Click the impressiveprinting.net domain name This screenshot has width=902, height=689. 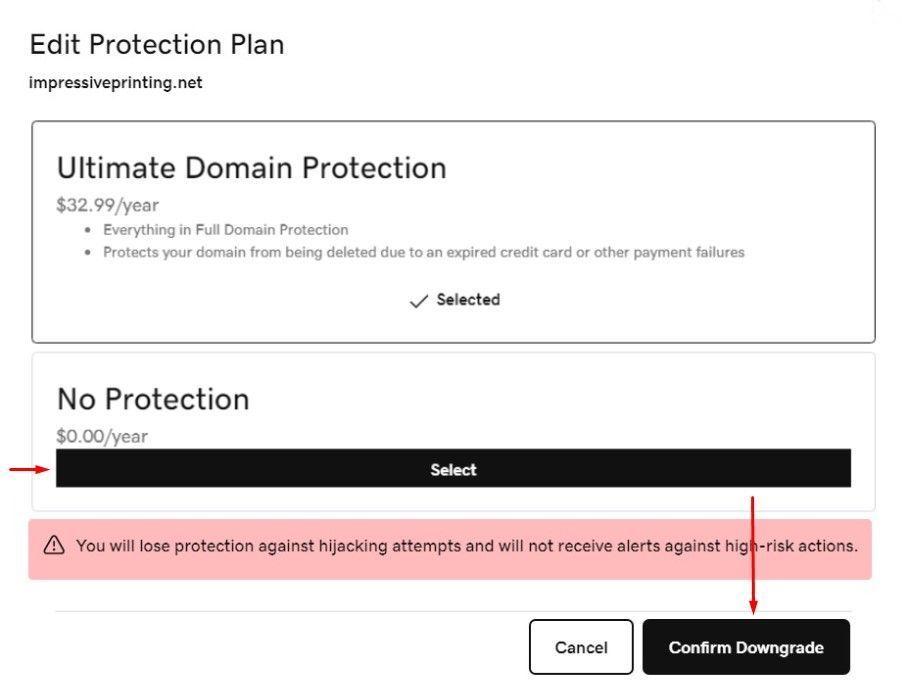pos(116,83)
